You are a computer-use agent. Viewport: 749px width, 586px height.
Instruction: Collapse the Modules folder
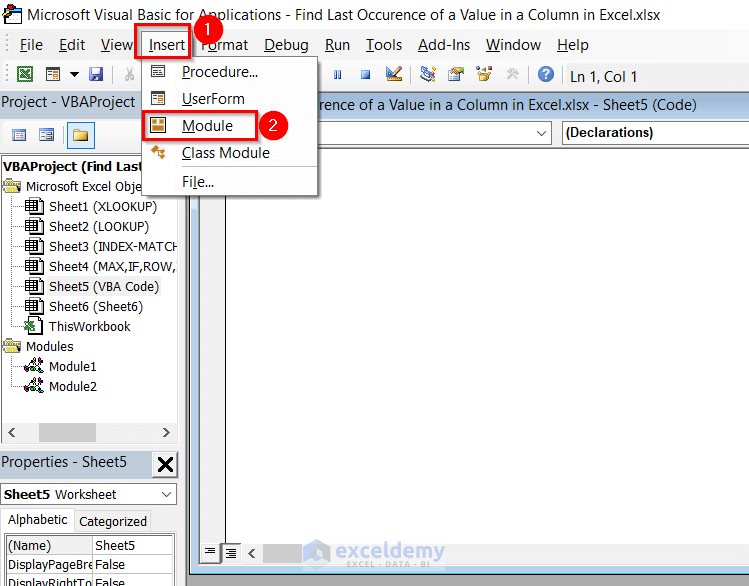12,346
